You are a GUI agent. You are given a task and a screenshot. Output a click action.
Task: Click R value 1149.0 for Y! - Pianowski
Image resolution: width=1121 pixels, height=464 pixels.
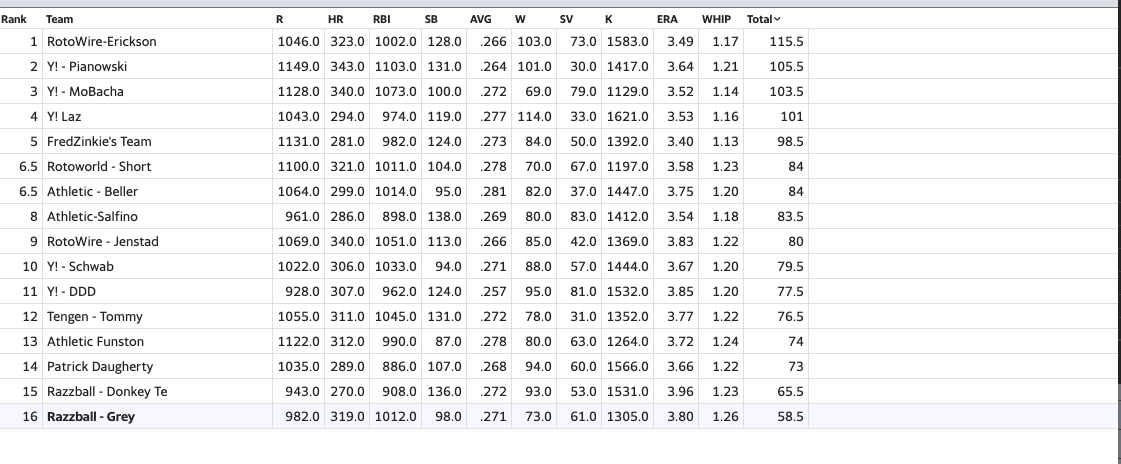pyautogui.click(x=298, y=66)
